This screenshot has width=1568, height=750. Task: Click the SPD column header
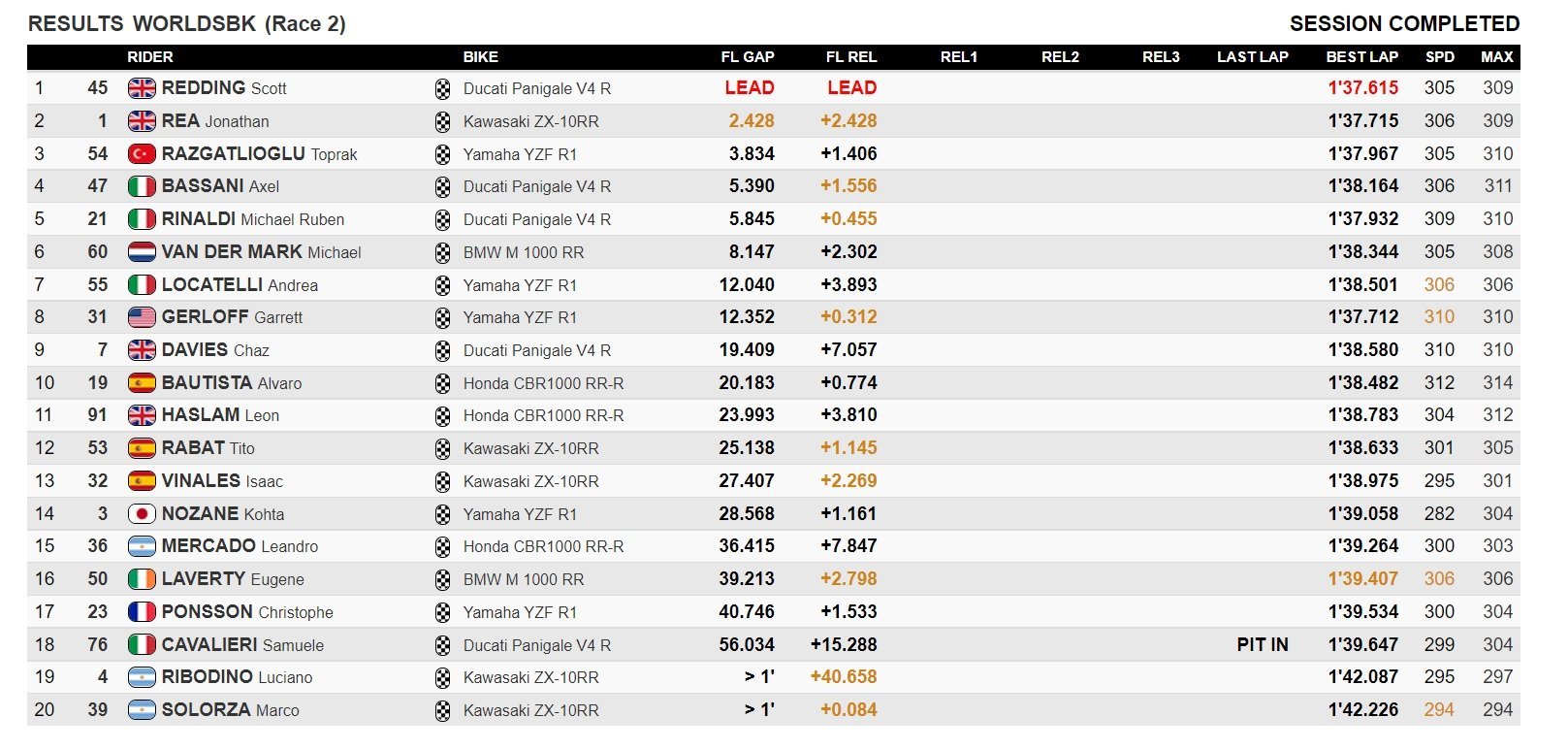1440,57
